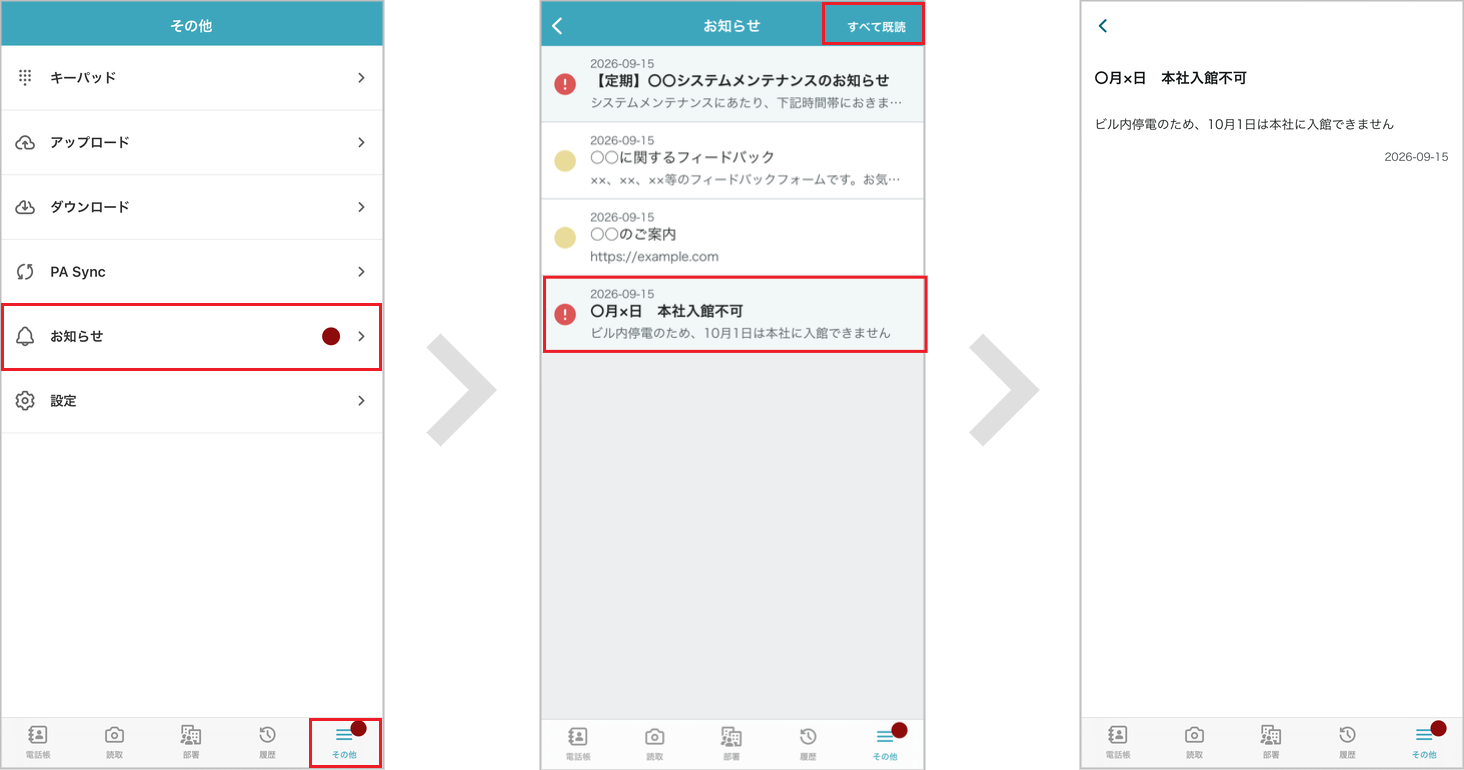Screen dimensions: 1464x770
Task: Open 電話帳 tab in left screen
Action: (x=38, y=742)
